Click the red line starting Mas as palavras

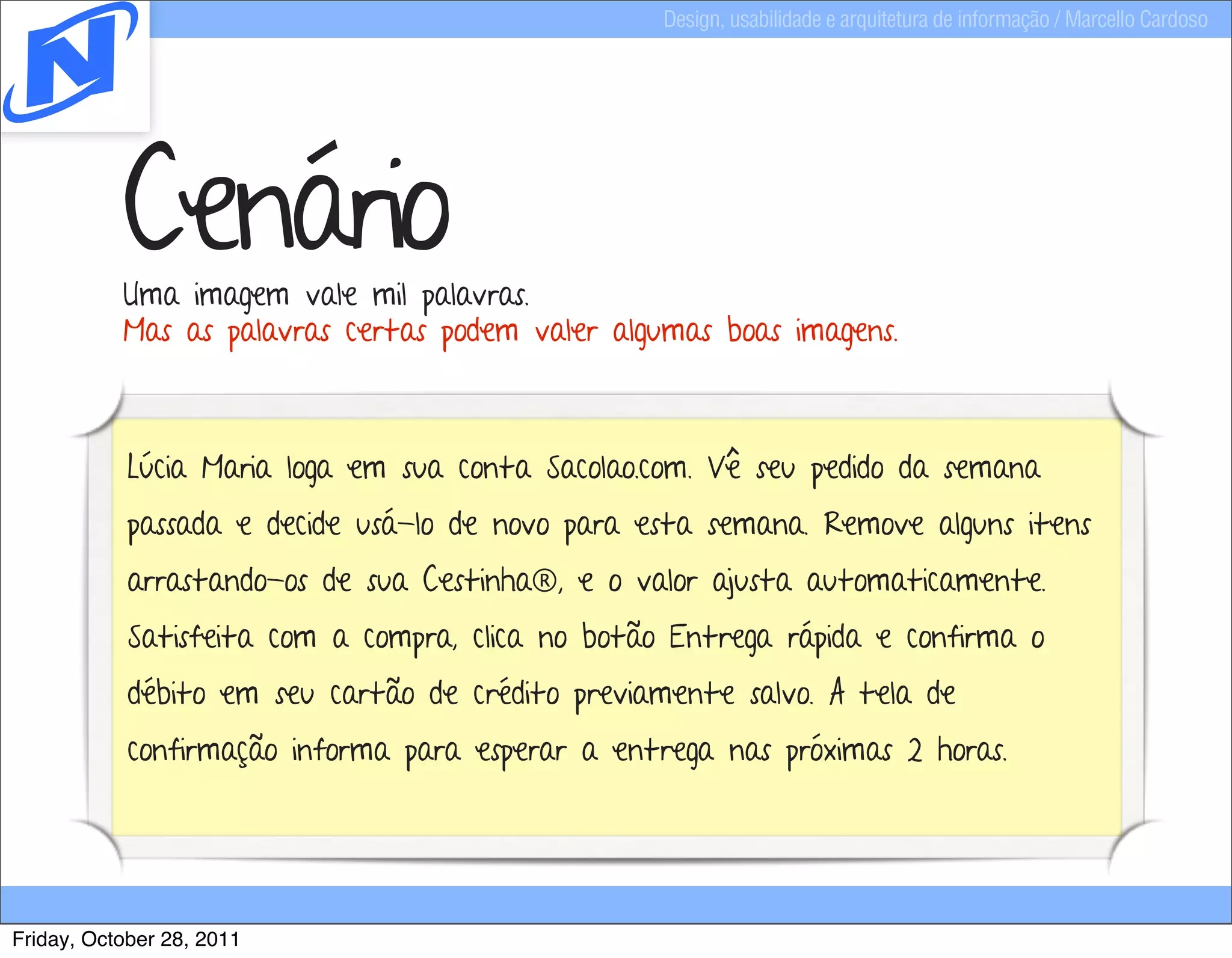[510, 332]
